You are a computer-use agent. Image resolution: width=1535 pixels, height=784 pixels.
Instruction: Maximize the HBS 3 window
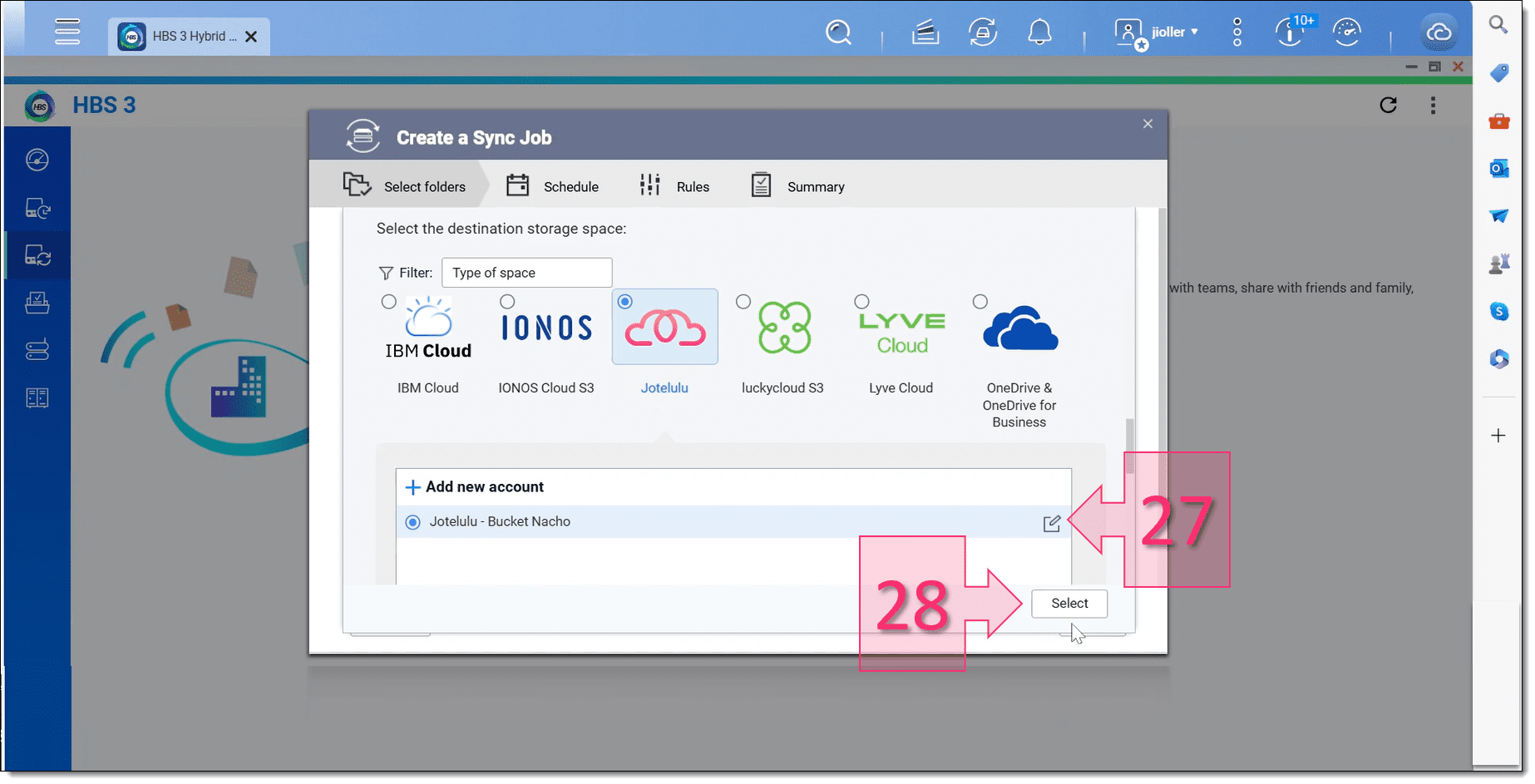(1434, 67)
